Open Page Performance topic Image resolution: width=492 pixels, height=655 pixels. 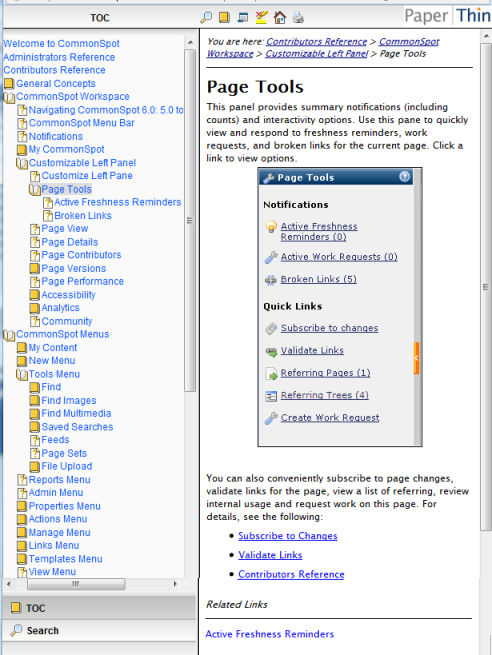pyautogui.click(x=82, y=281)
